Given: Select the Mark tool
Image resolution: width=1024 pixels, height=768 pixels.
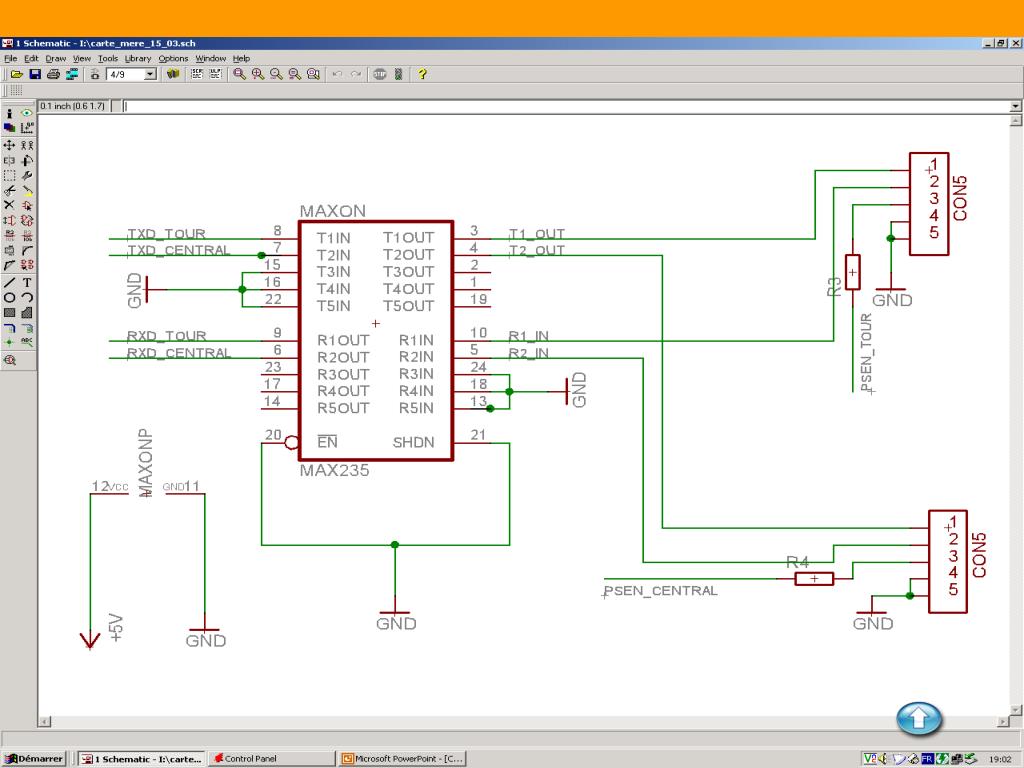Looking at the screenshot, I should point(27,128).
